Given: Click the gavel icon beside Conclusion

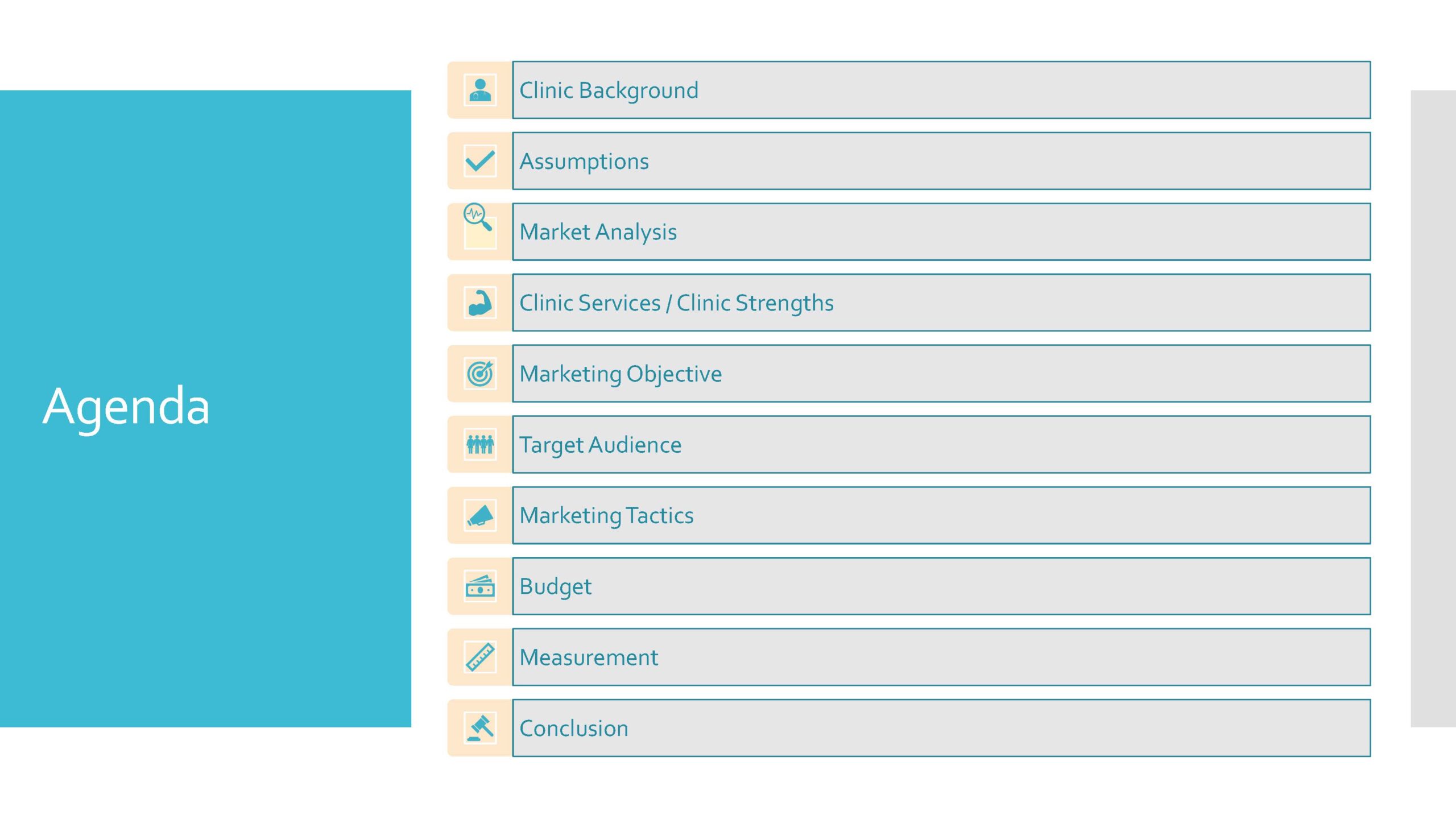Looking at the screenshot, I should (x=480, y=728).
